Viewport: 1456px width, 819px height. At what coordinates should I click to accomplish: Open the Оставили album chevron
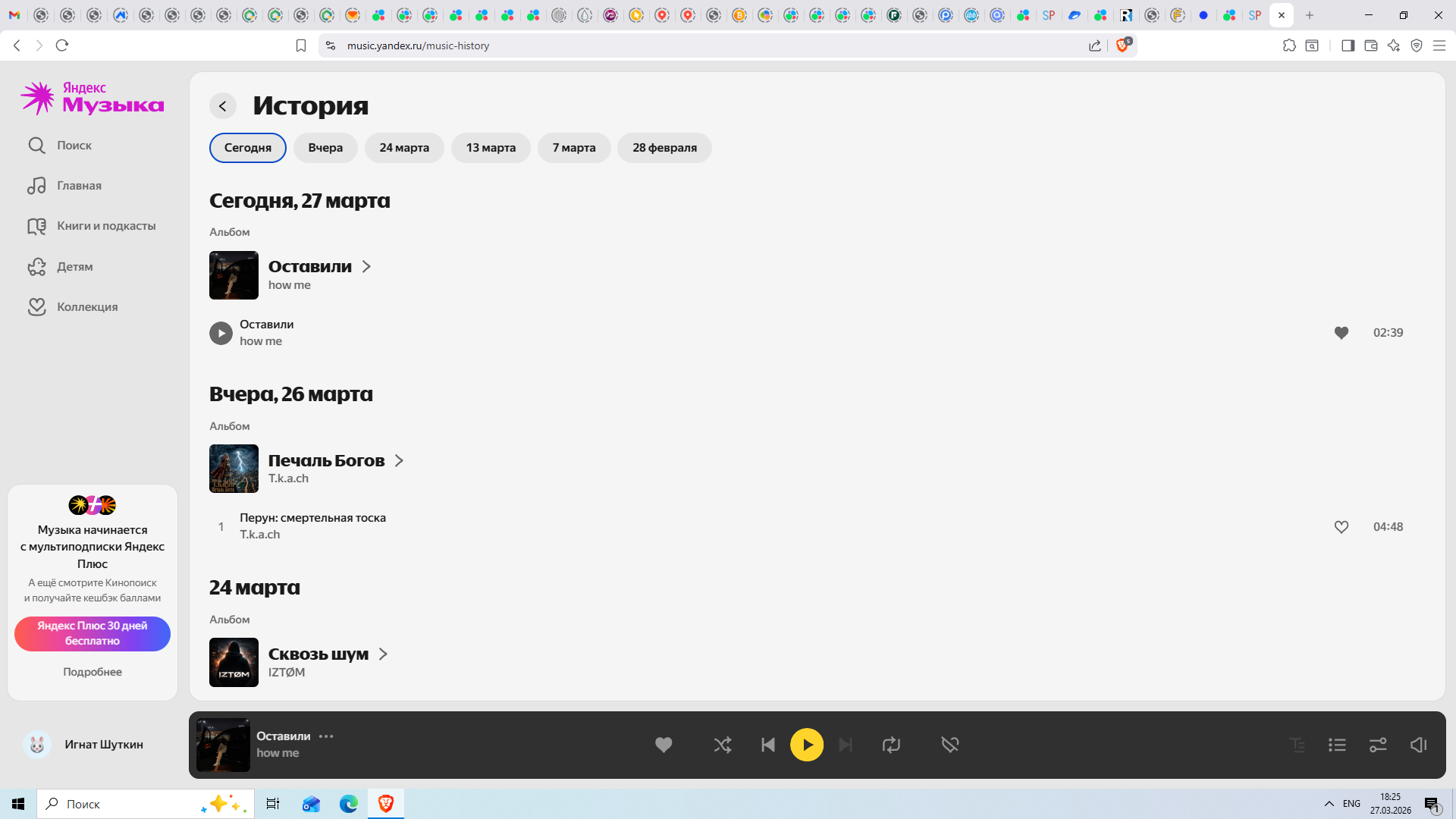pyautogui.click(x=366, y=266)
